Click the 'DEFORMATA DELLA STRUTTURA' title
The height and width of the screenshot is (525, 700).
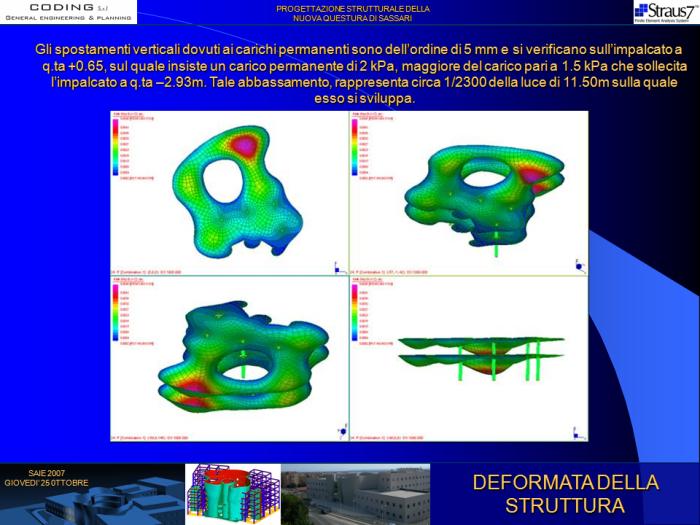tap(565, 494)
